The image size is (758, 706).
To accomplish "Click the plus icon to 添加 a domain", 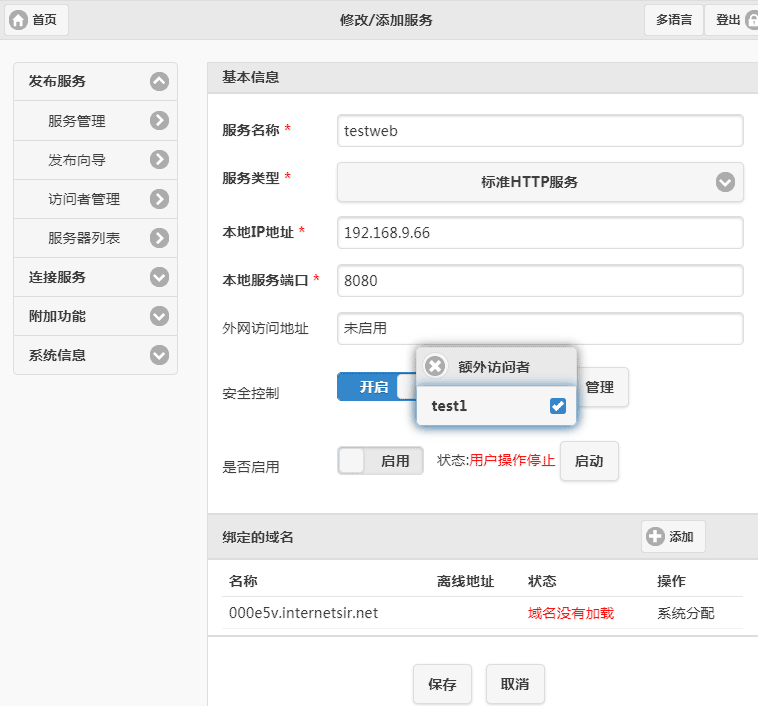I will pyautogui.click(x=656, y=537).
